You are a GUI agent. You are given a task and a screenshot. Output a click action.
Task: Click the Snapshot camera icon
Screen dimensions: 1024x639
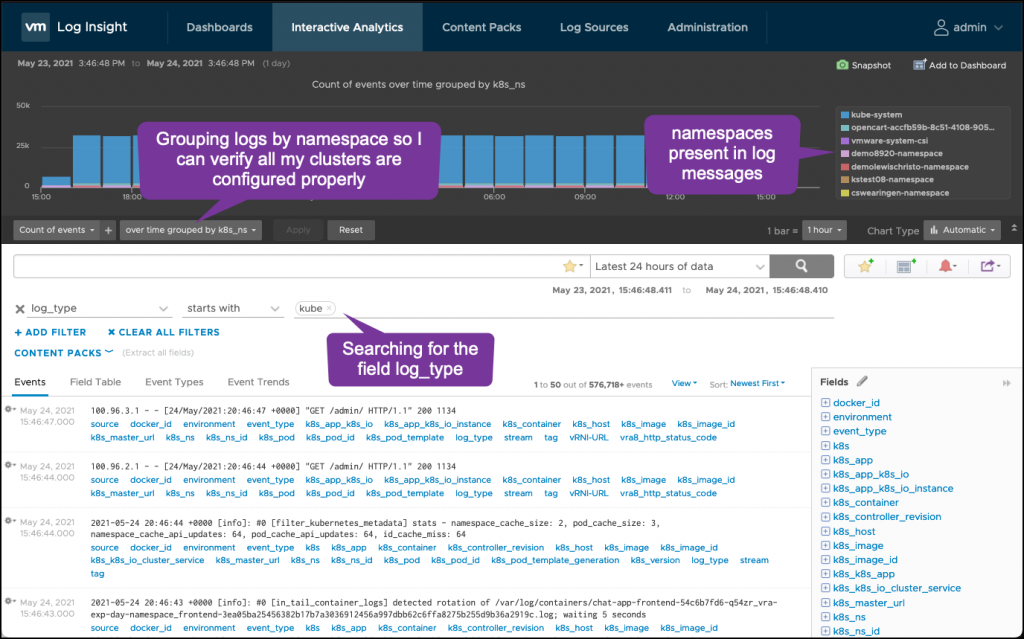(x=842, y=65)
